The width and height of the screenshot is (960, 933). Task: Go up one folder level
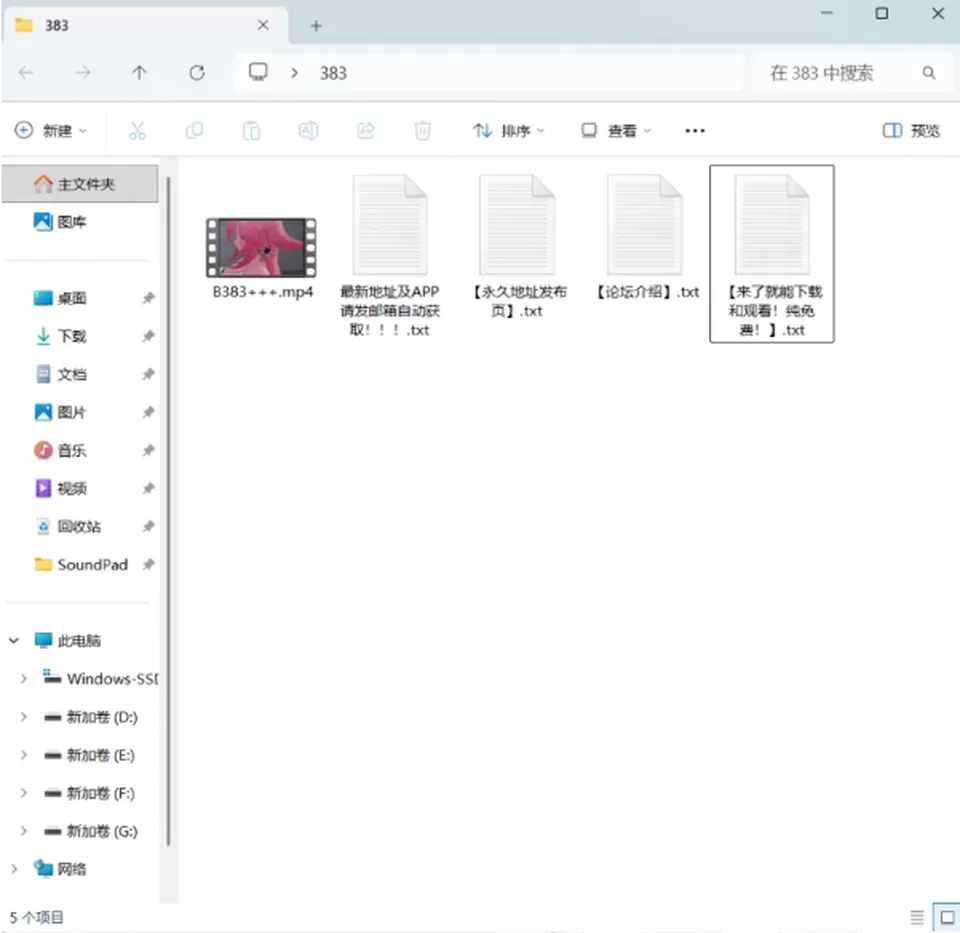pos(140,73)
